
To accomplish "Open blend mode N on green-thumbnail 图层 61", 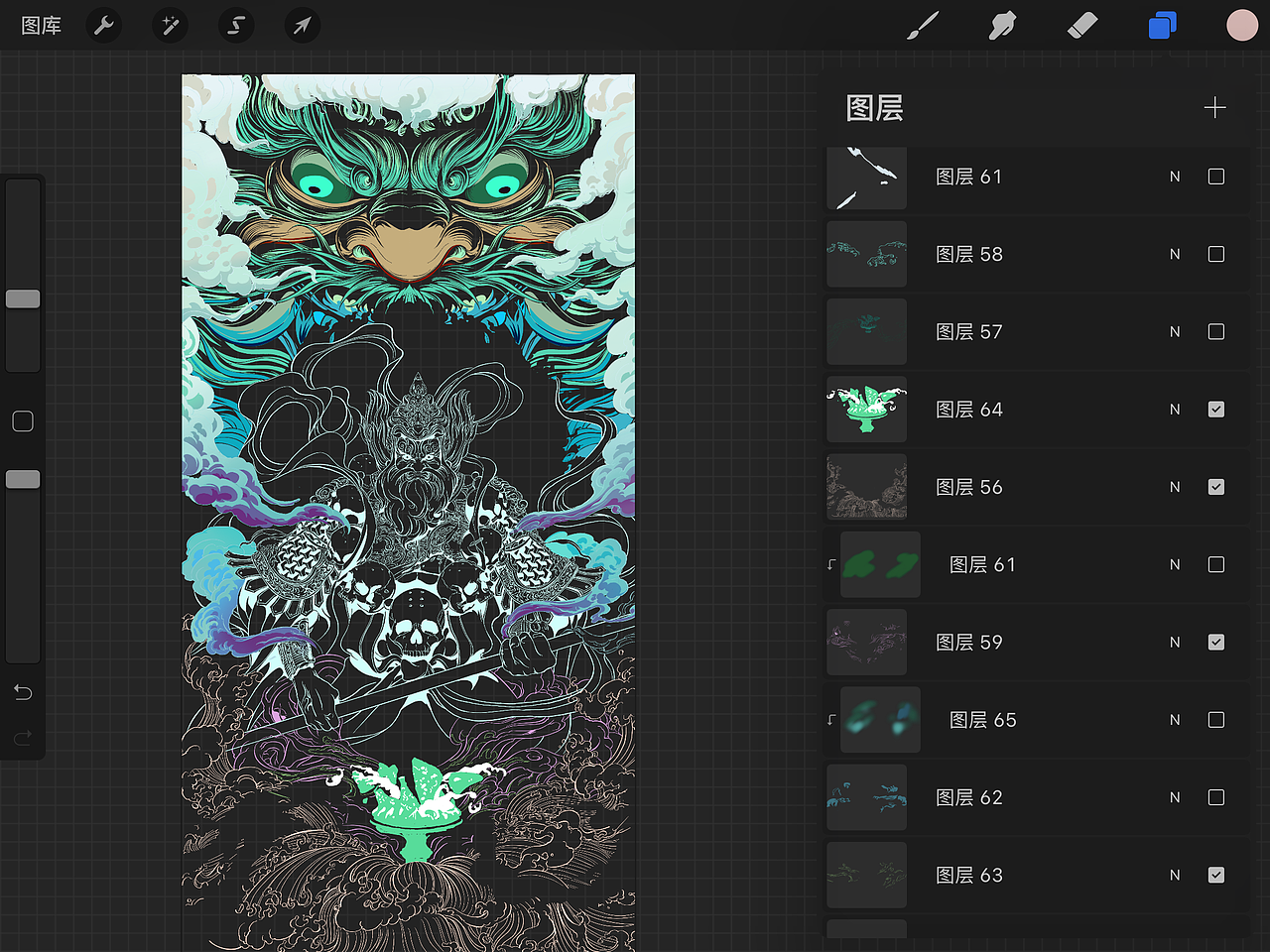I will [x=1175, y=564].
